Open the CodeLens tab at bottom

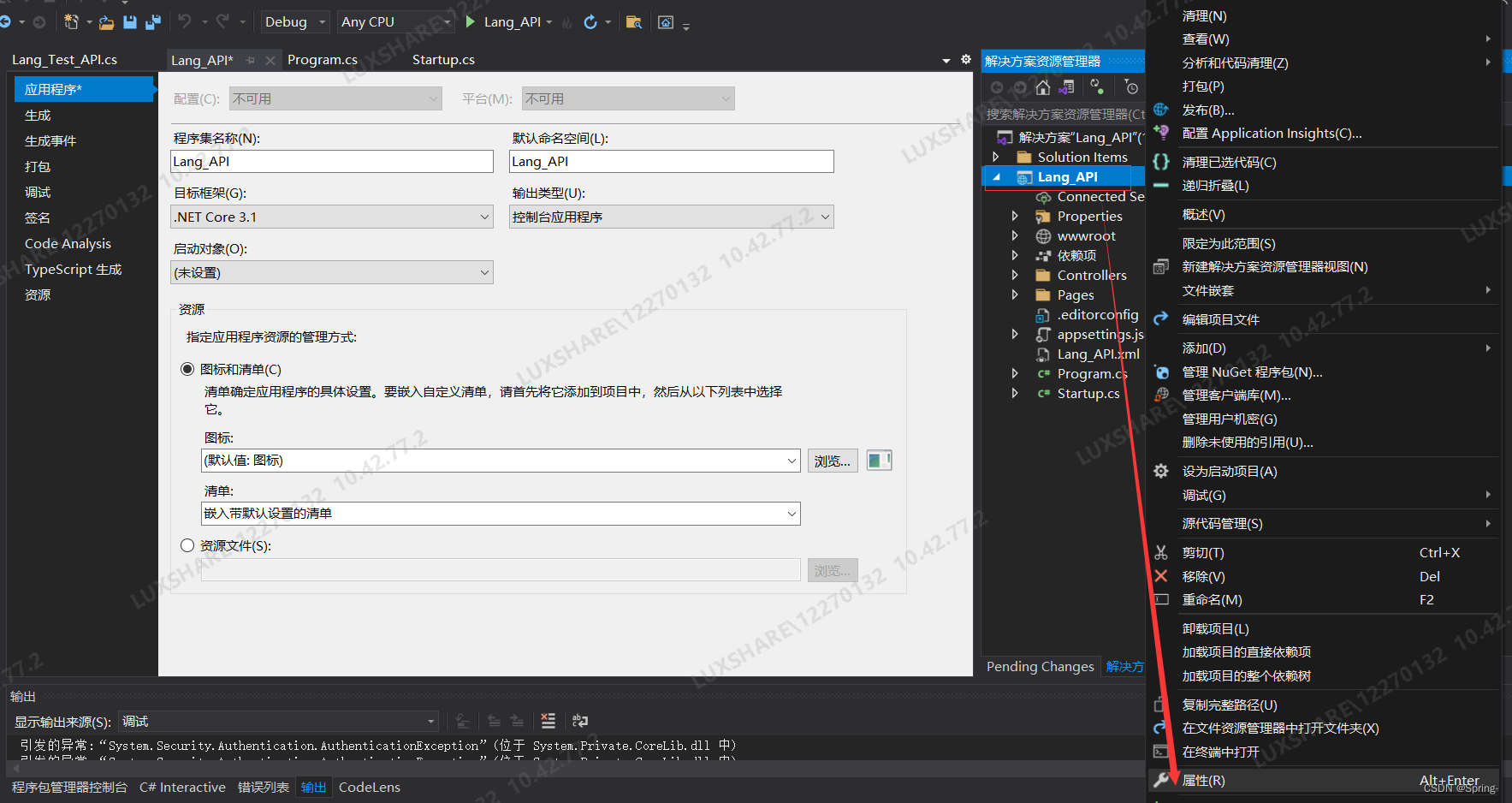tap(370, 787)
